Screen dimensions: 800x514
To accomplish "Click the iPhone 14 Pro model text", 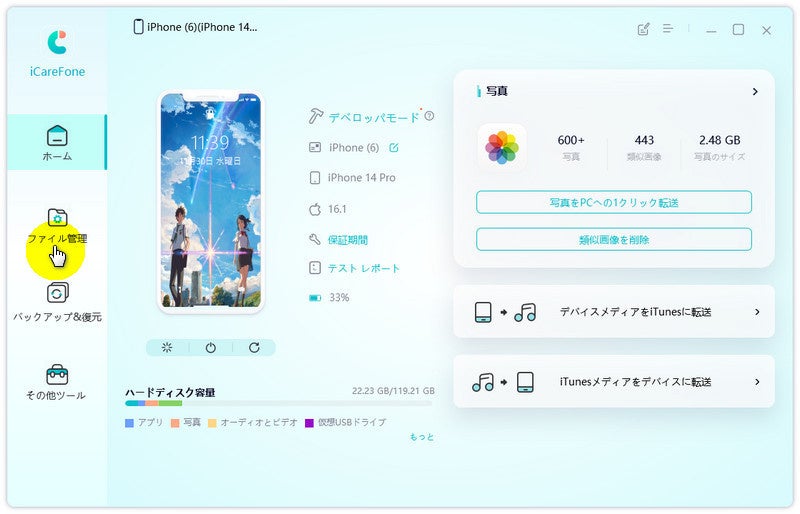I will coord(361,178).
